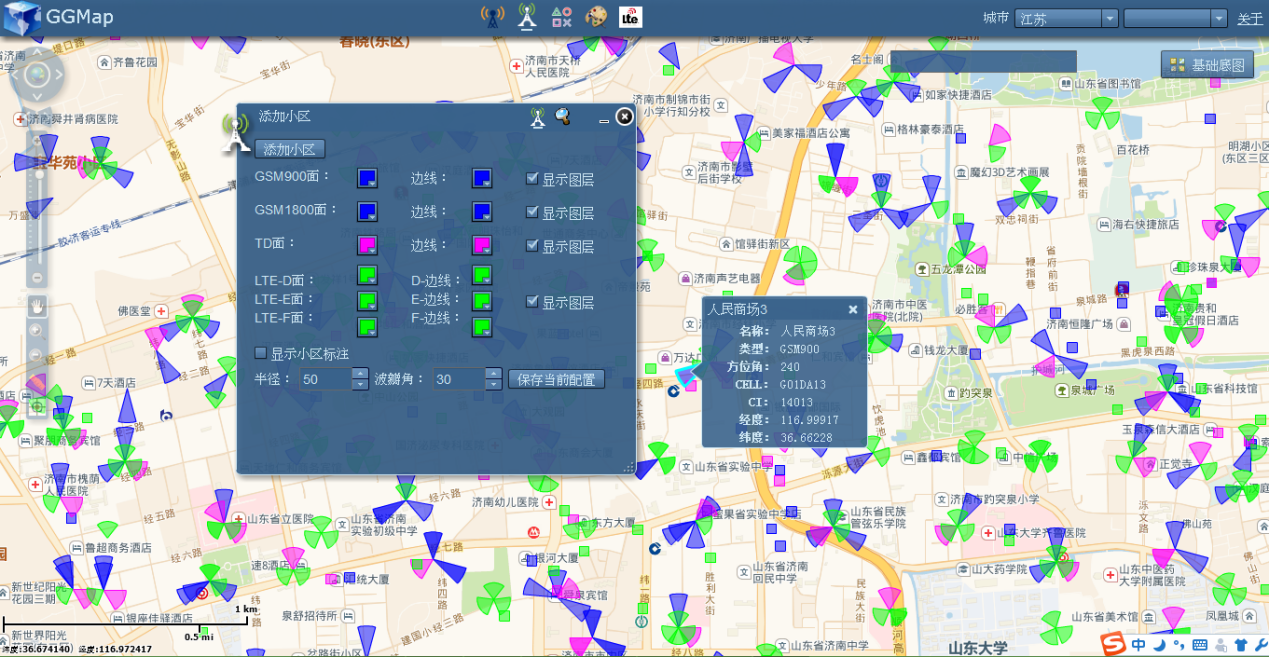1269x657 pixels.
Task: Click 保存当前配置 button
Action: 556,380
